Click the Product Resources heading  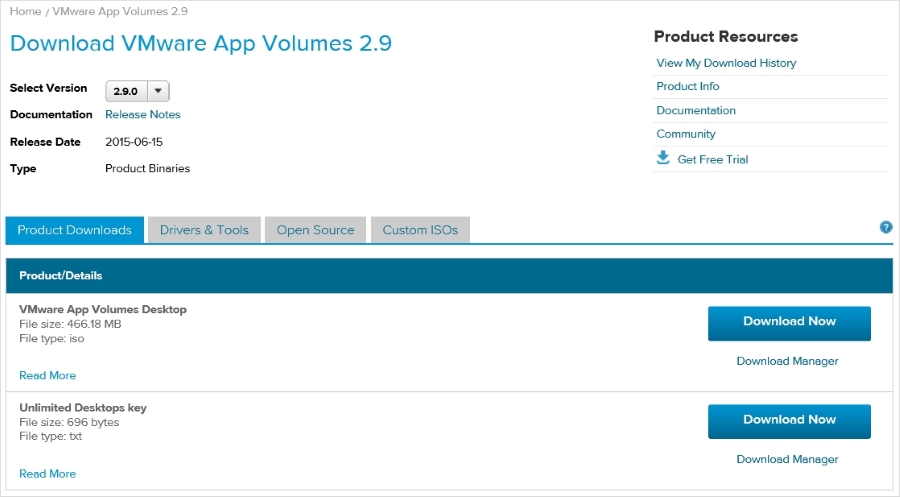(726, 37)
